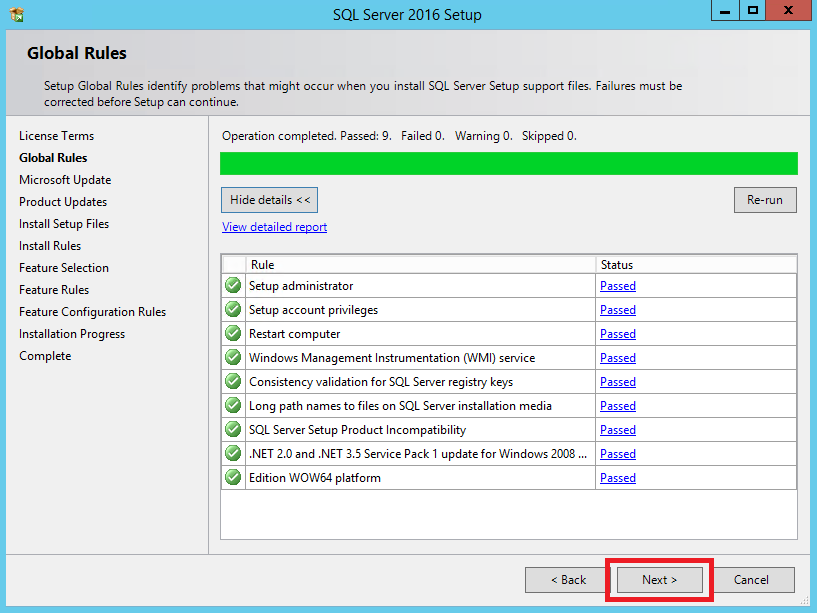Select the 'Restart computer' rule text
The image size is (817, 613).
294,334
